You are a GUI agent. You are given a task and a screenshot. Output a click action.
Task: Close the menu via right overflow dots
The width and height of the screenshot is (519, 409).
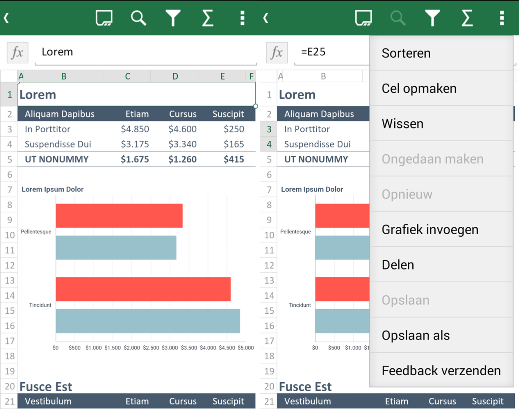502,18
